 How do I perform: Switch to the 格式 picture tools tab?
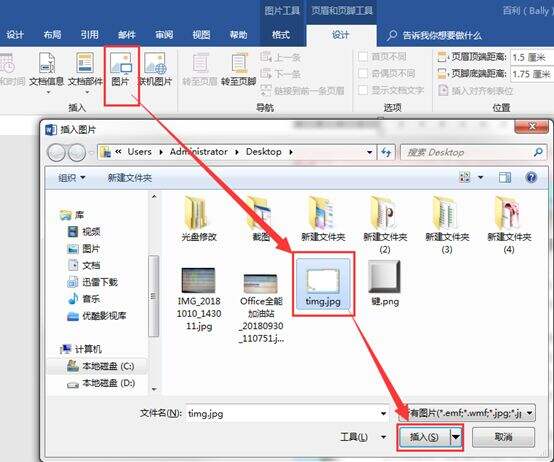coord(281,35)
